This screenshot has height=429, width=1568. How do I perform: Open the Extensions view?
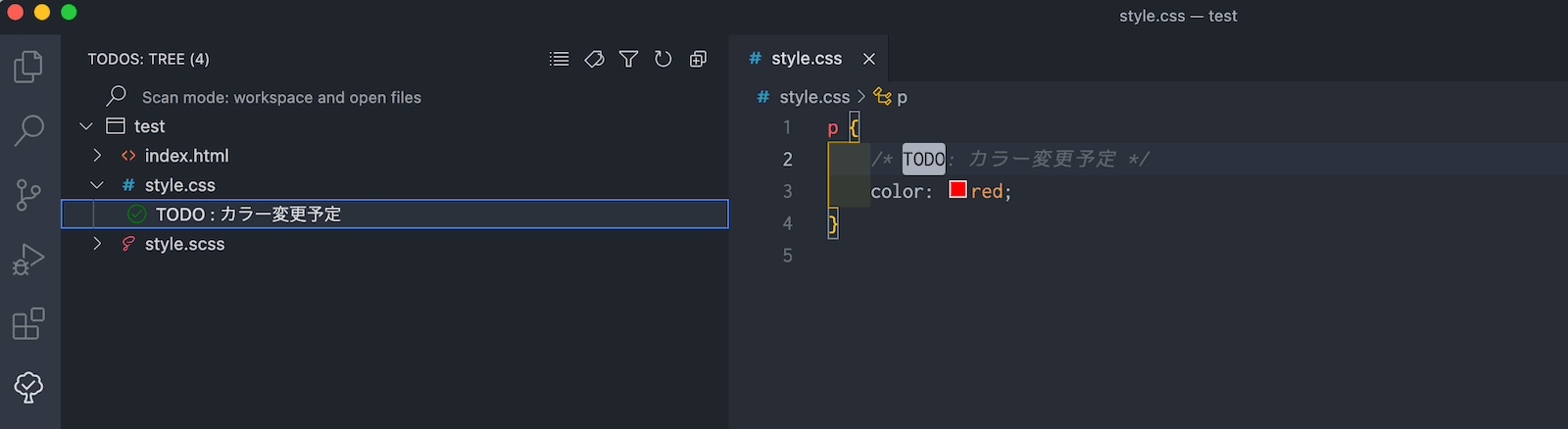pos(28,323)
